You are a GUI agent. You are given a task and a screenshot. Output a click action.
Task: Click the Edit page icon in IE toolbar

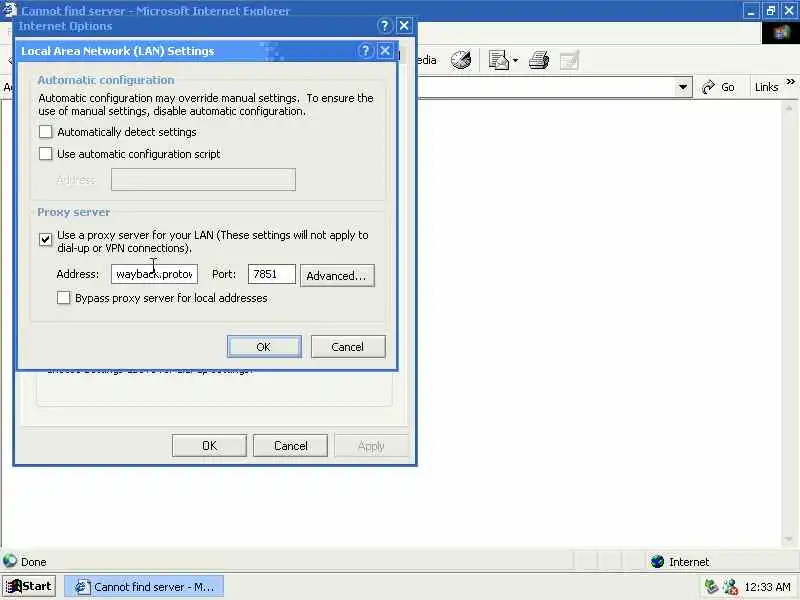[x=569, y=60]
